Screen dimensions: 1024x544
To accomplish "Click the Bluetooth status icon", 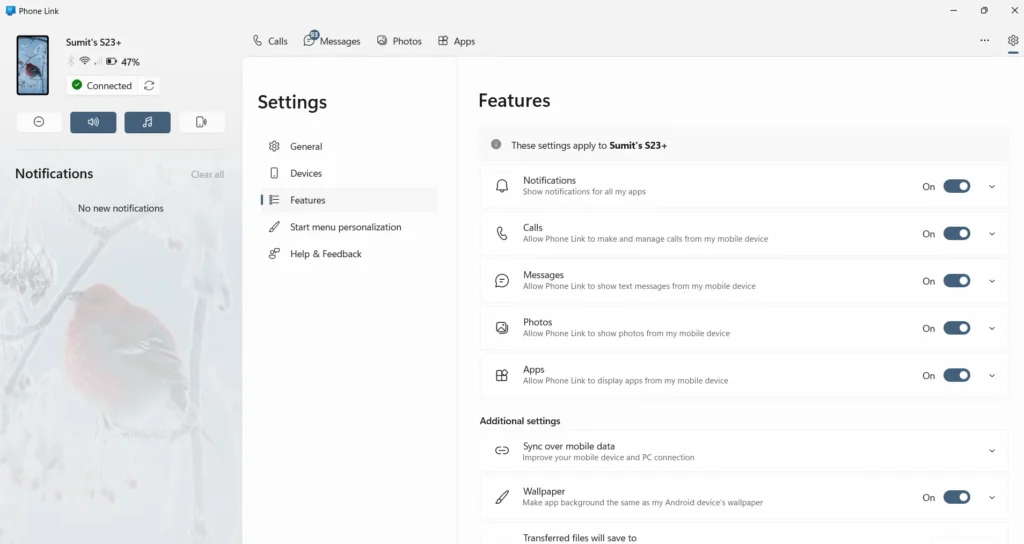I will point(71,61).
